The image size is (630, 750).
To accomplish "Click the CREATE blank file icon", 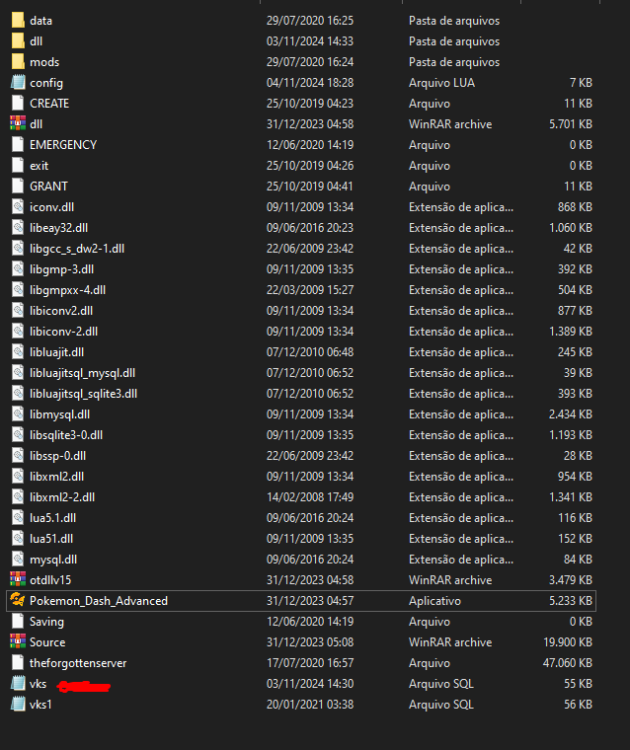I will click(x=18, y=103).
